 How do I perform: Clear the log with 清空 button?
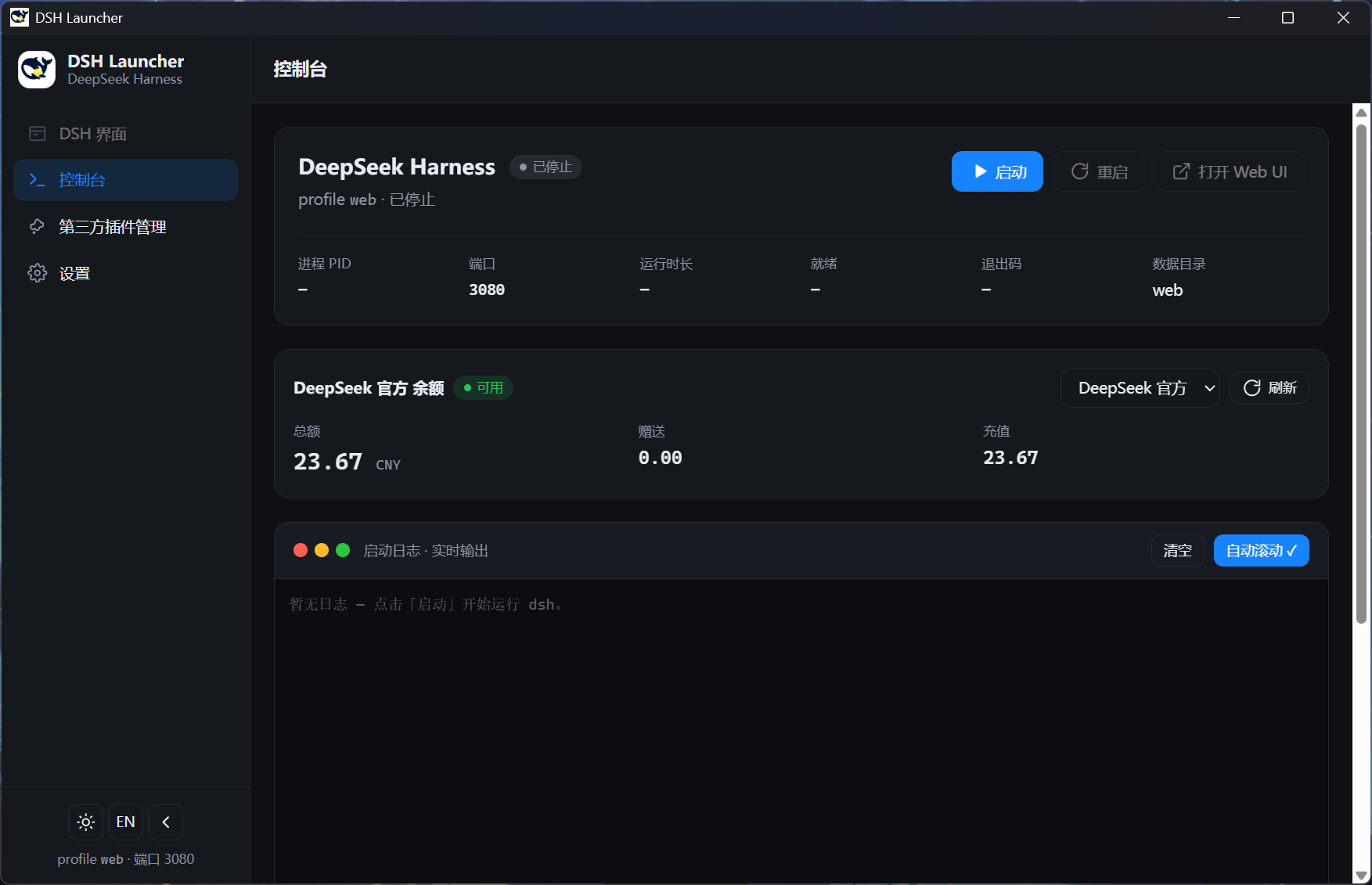[1177, 551]
